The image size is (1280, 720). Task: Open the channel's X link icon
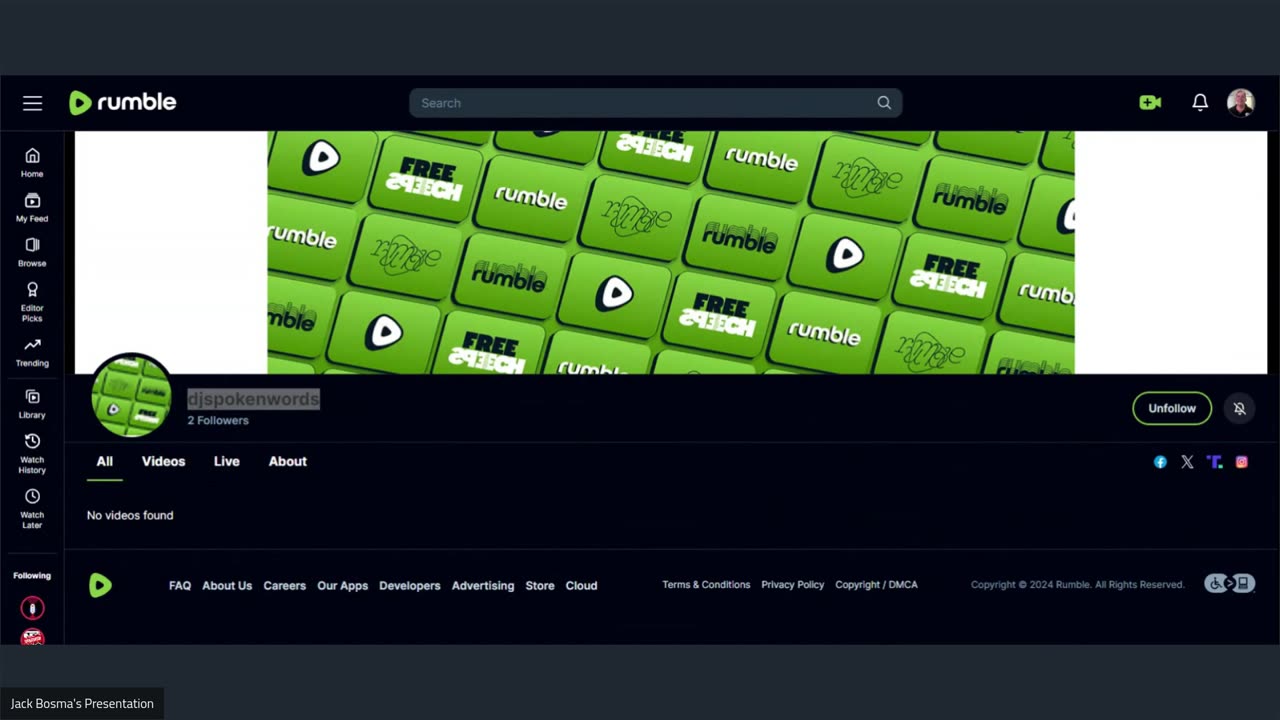click(1187, 462)
